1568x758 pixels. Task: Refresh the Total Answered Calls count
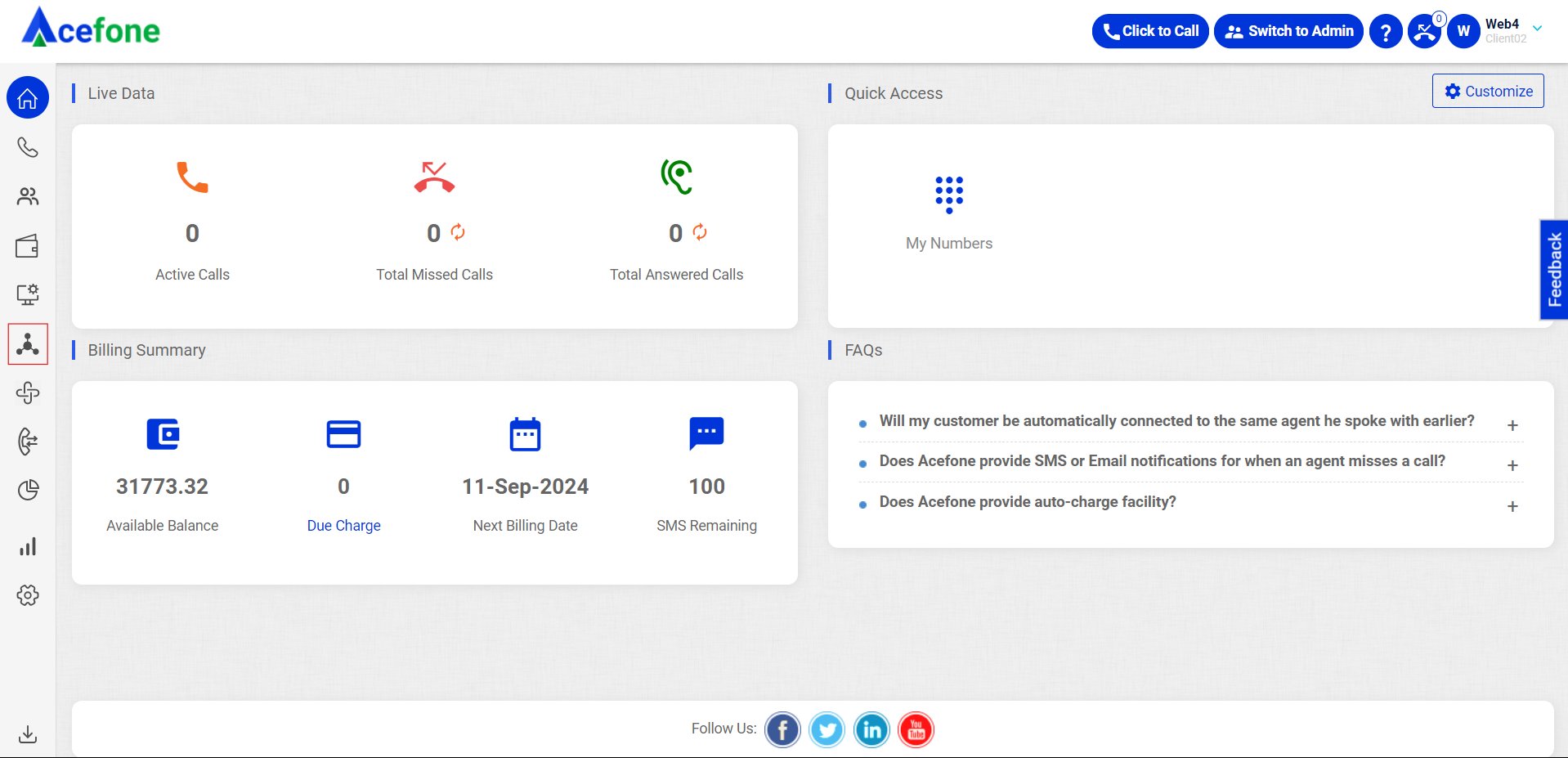coord(700,232)
